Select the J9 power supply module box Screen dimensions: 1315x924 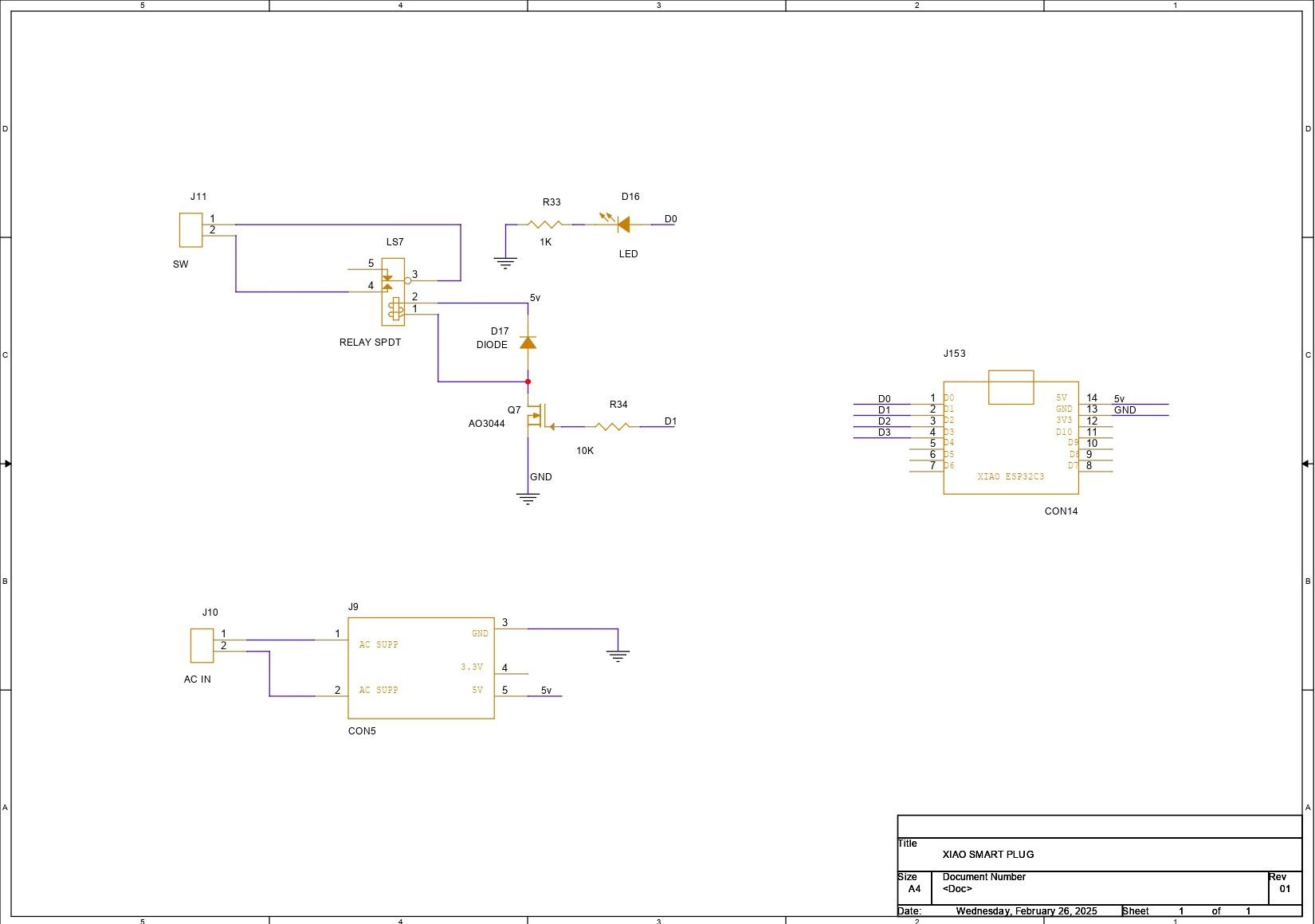click(x=421, y=668)
